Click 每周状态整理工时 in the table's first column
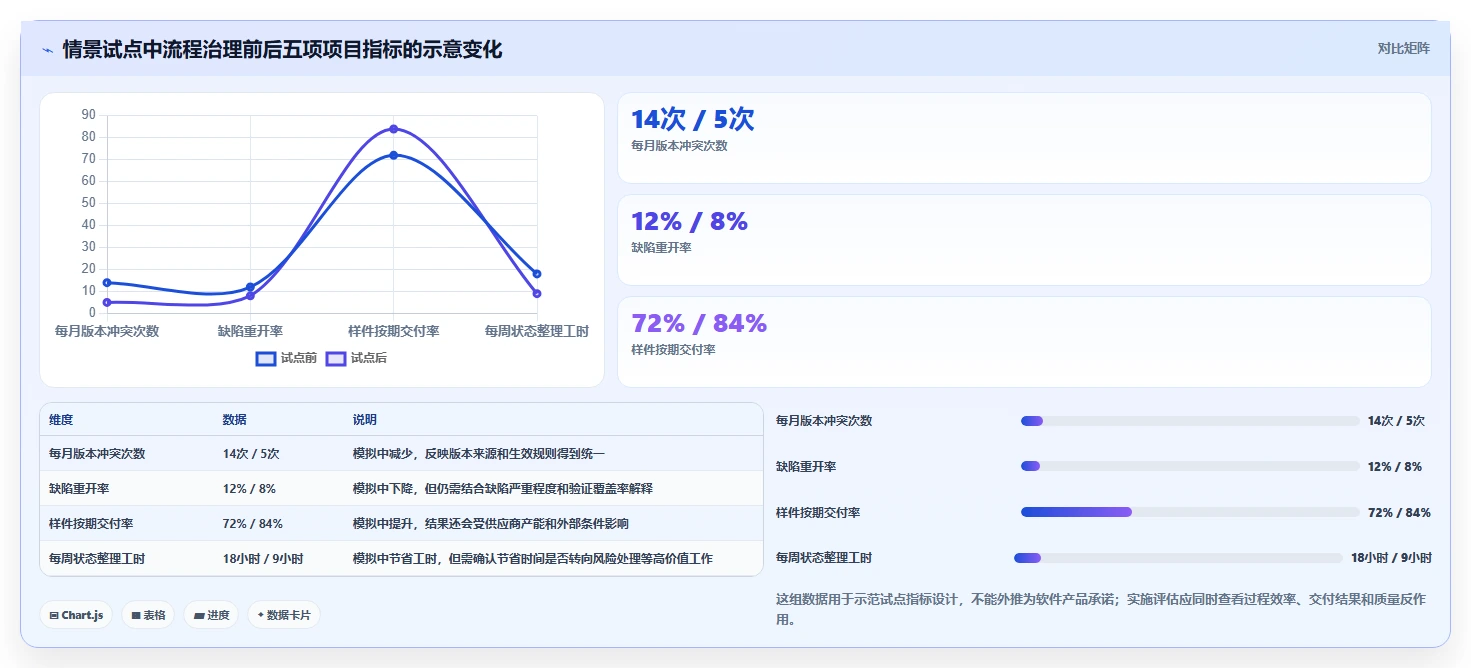Screen dimensions: 1471x668 pos(97,559)
